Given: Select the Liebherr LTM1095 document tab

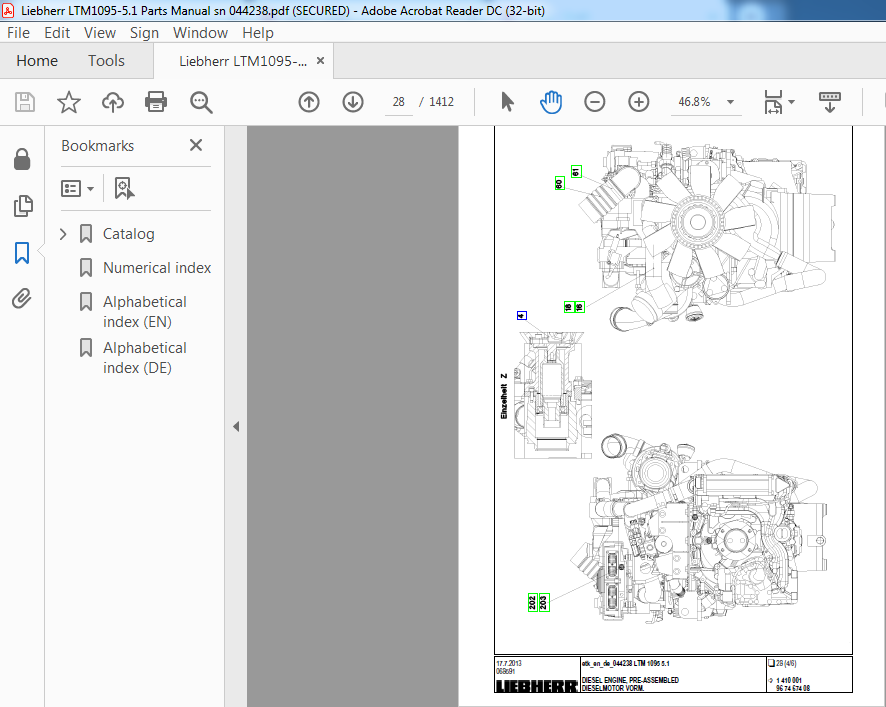Looking at the screenshot, I should (243, 61).
